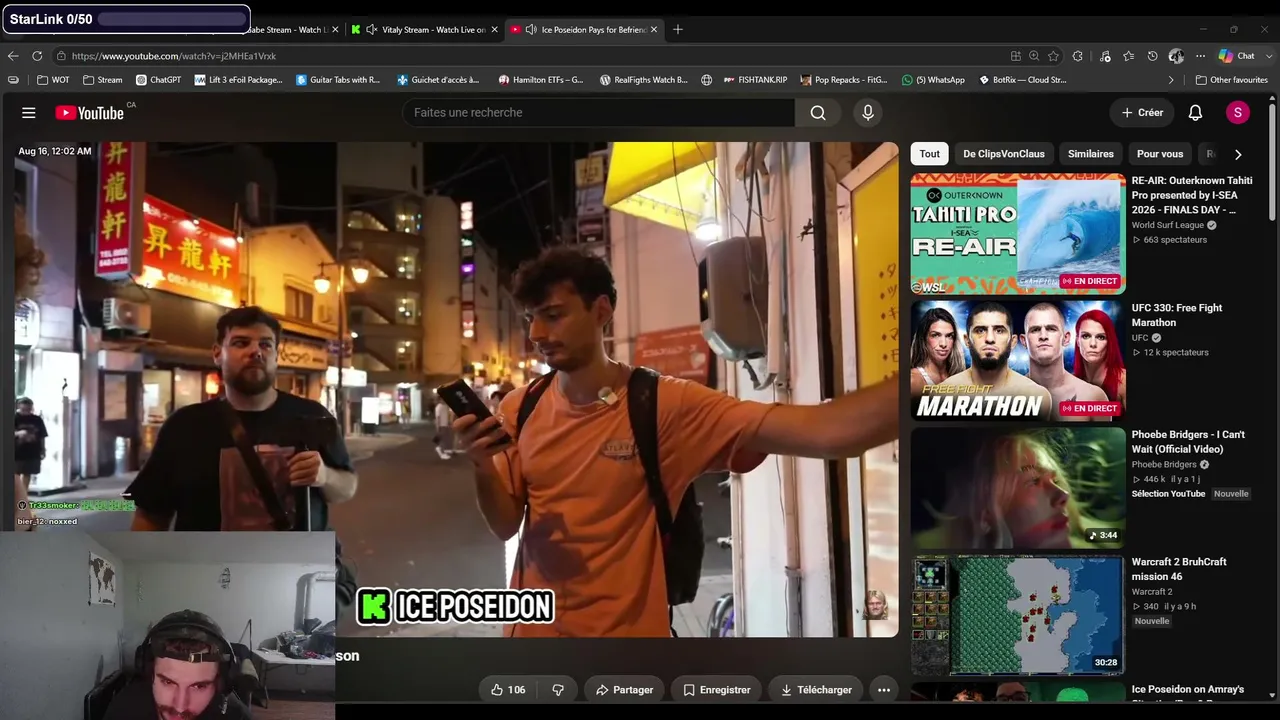Click the main video player

[x=455, y=389]
